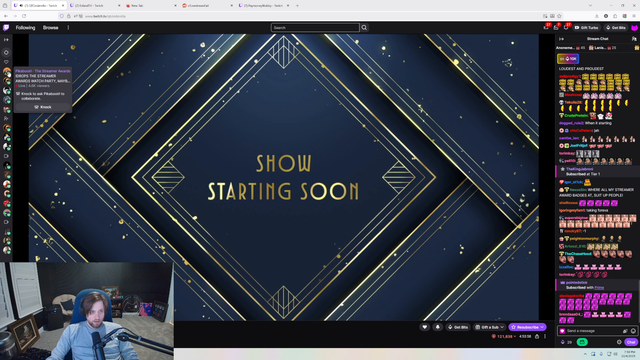Open the Resubscribe dropdown button
Screen dimensions: 640x360
[x=527, y=327]
